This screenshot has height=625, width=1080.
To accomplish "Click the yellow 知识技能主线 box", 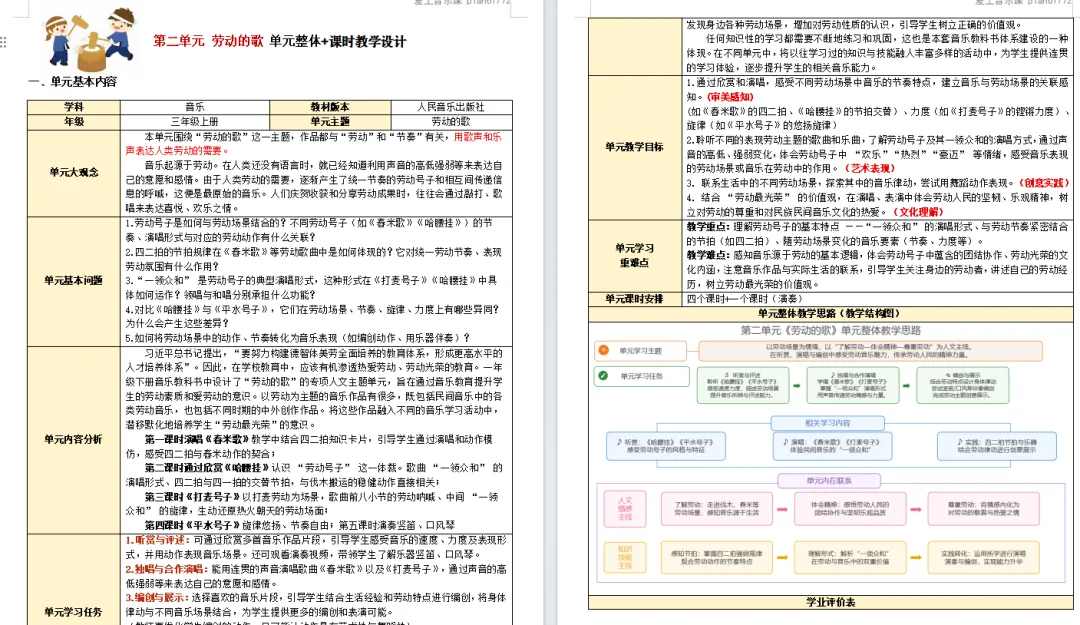I will click(625, 557).
